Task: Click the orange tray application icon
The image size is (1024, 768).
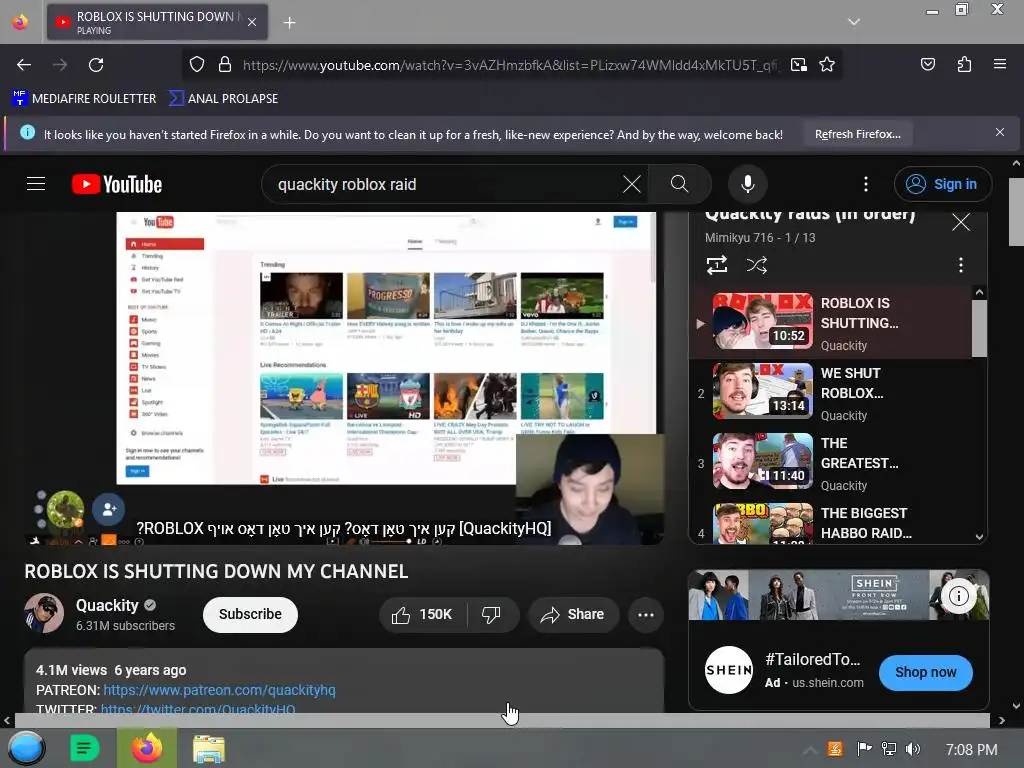Action: tap(835, 749)
